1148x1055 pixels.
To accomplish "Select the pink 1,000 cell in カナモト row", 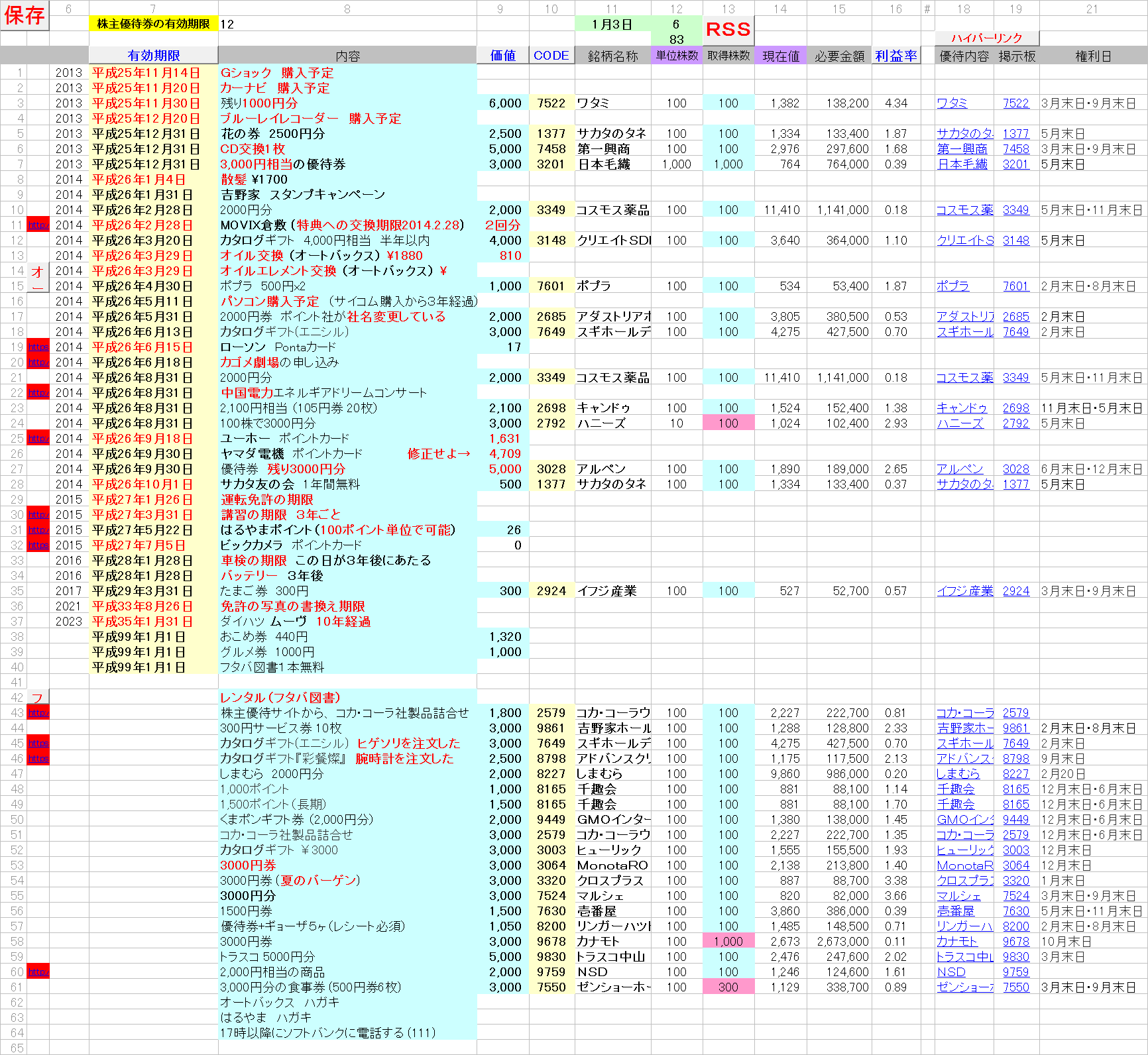I will [x=728, y=942].
